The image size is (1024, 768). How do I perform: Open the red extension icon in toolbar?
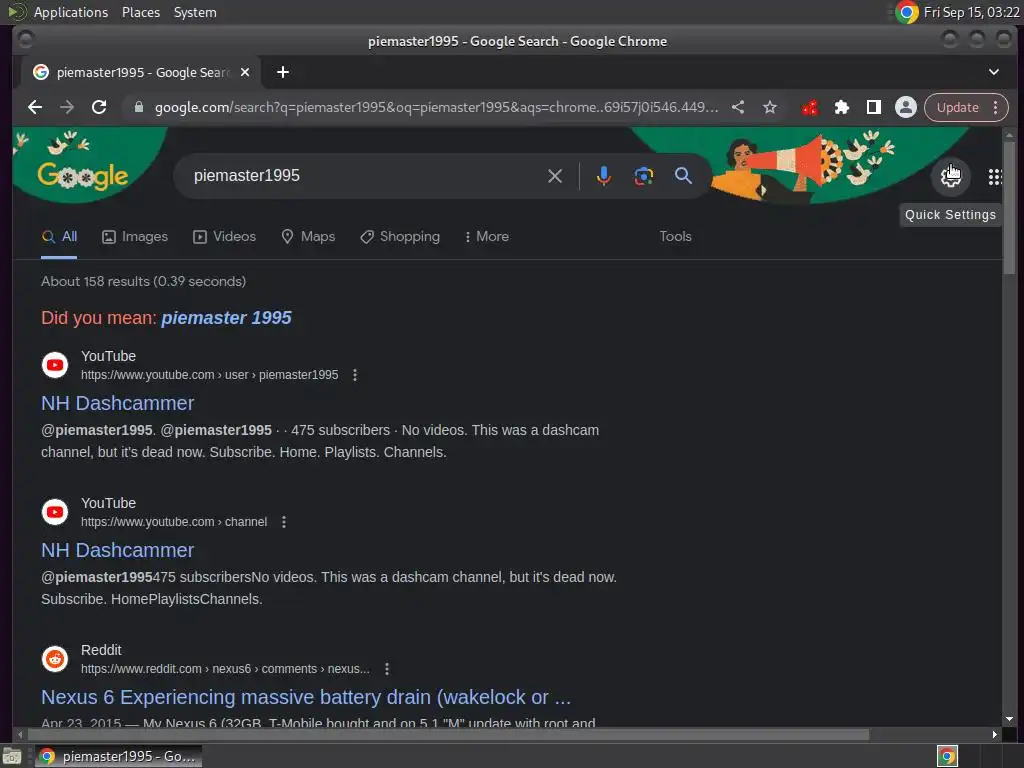click(810, 107)
